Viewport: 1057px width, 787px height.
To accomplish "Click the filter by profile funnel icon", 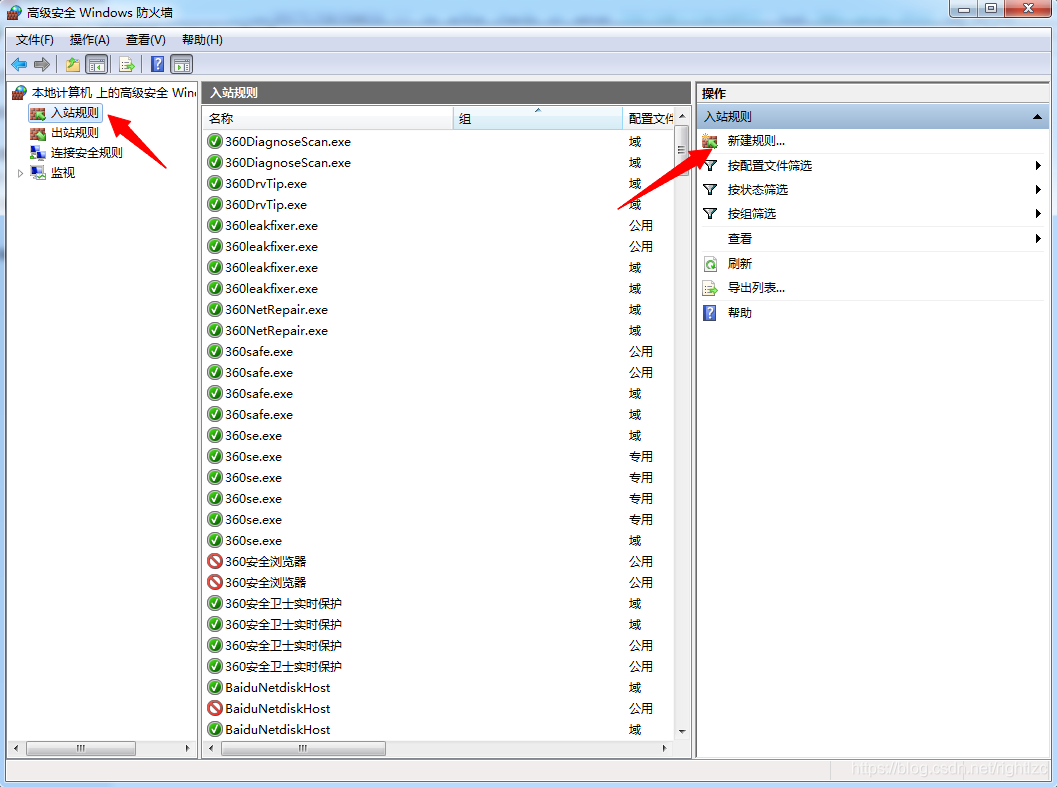I will tap(710, 165).
